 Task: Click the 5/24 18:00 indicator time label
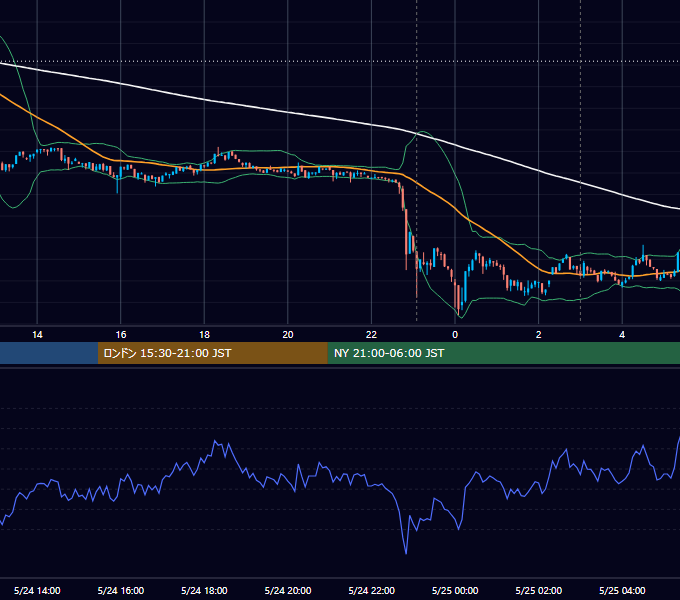(204, 590)
